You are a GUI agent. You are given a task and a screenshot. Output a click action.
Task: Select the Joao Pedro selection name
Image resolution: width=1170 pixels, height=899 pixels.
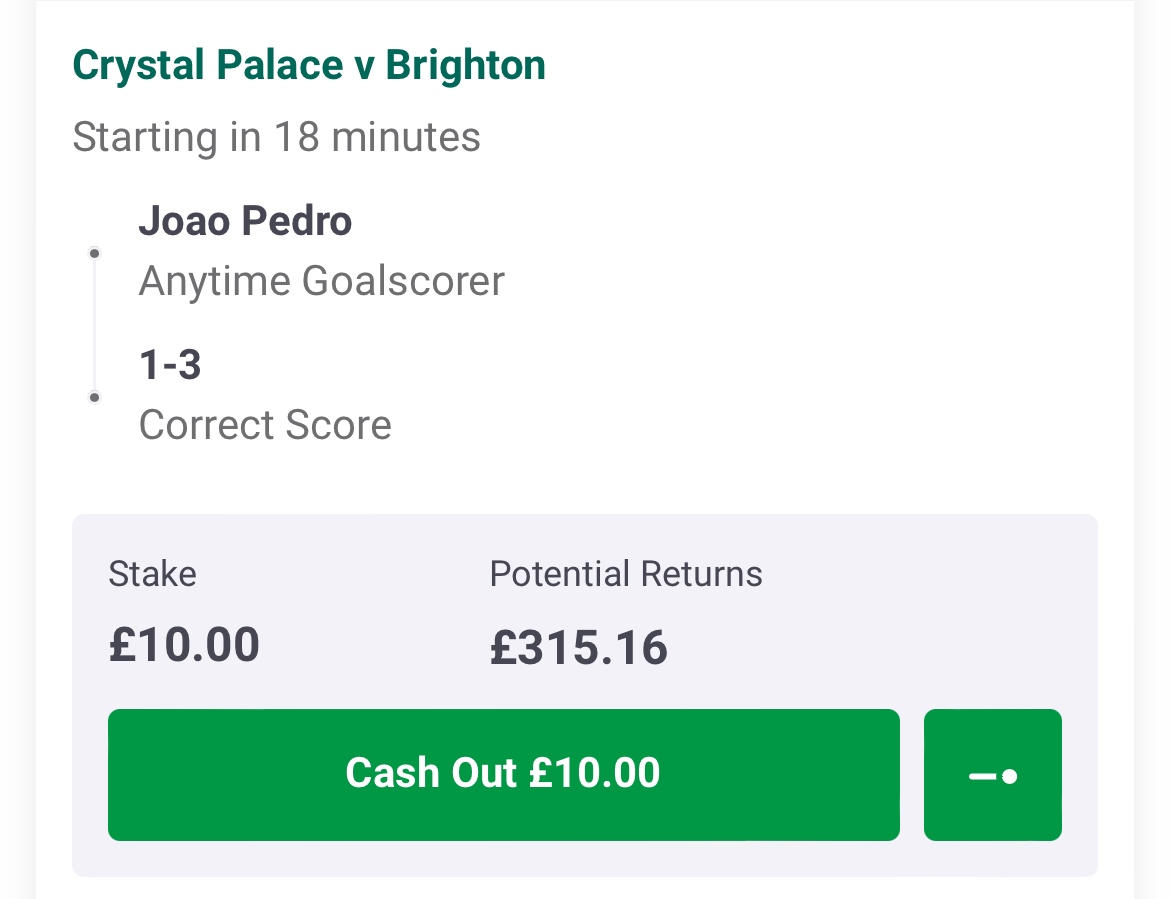click(x=245, y=221)
